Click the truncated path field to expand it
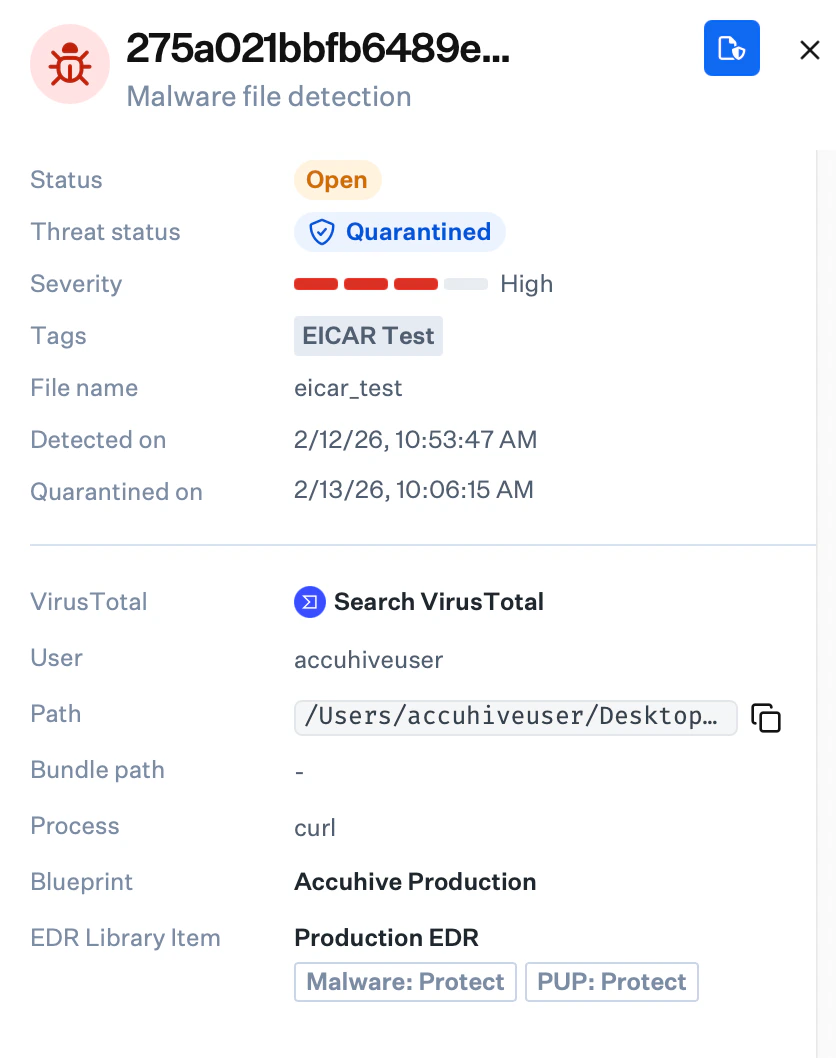This screenshot has height=1058, width=836. (x=515, y=717)
